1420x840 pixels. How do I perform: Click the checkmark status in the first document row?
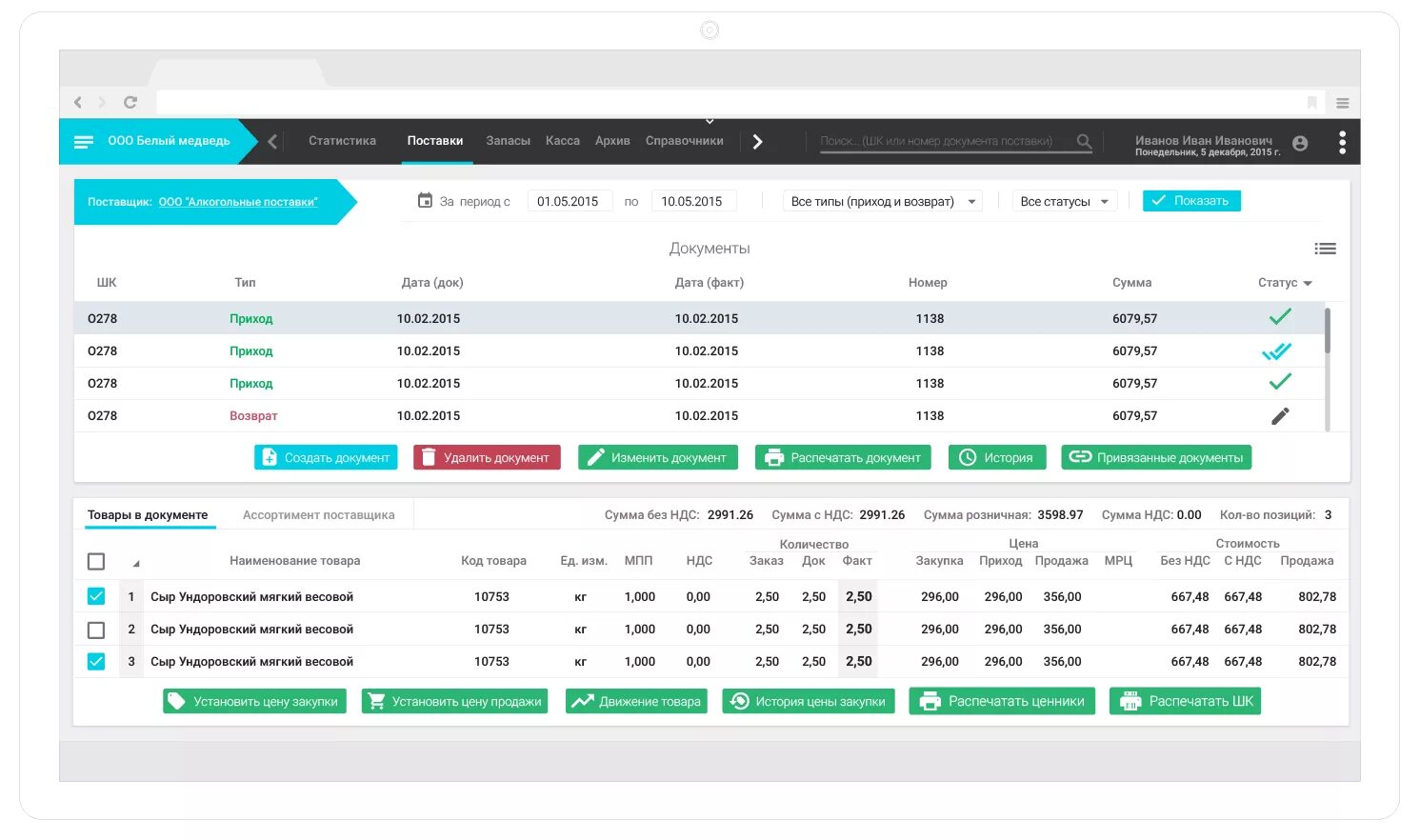tap(1280, 317)
